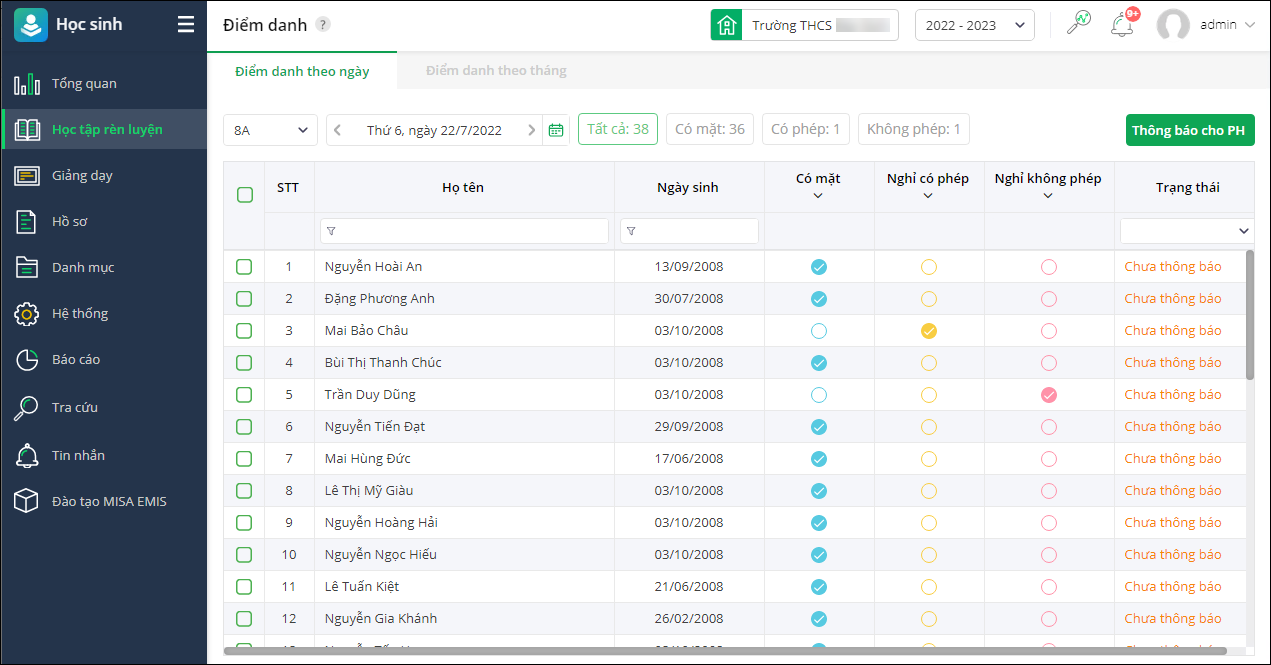Click the hamburger menu icon in sidebar
This screenshot has height=665, width=1271.
tap(186, 25)
